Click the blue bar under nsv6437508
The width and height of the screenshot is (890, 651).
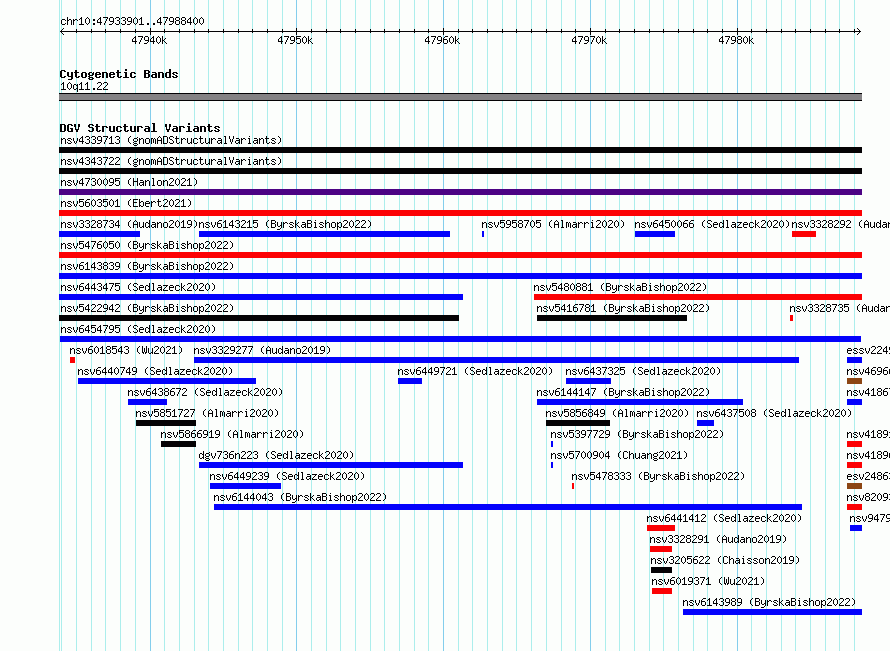[705, 423]
